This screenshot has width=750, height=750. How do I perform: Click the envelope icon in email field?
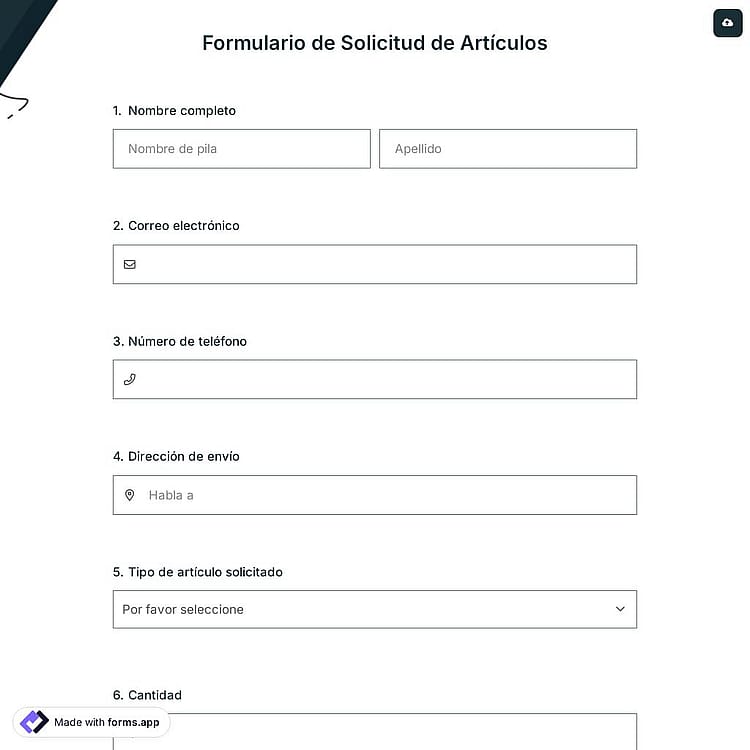click(x=130, y=264)
